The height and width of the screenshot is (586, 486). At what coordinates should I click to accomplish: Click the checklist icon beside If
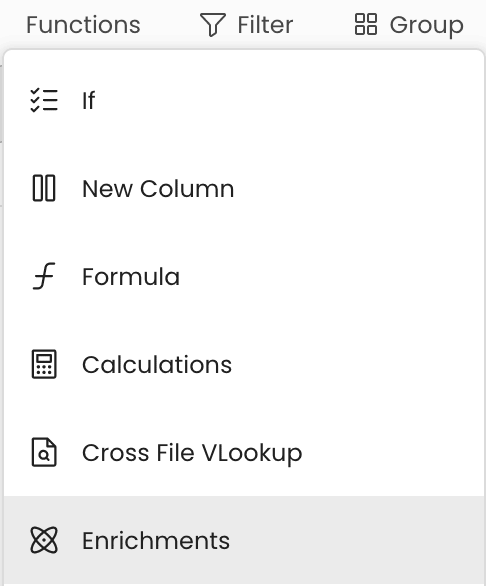(x=44, y=100)
